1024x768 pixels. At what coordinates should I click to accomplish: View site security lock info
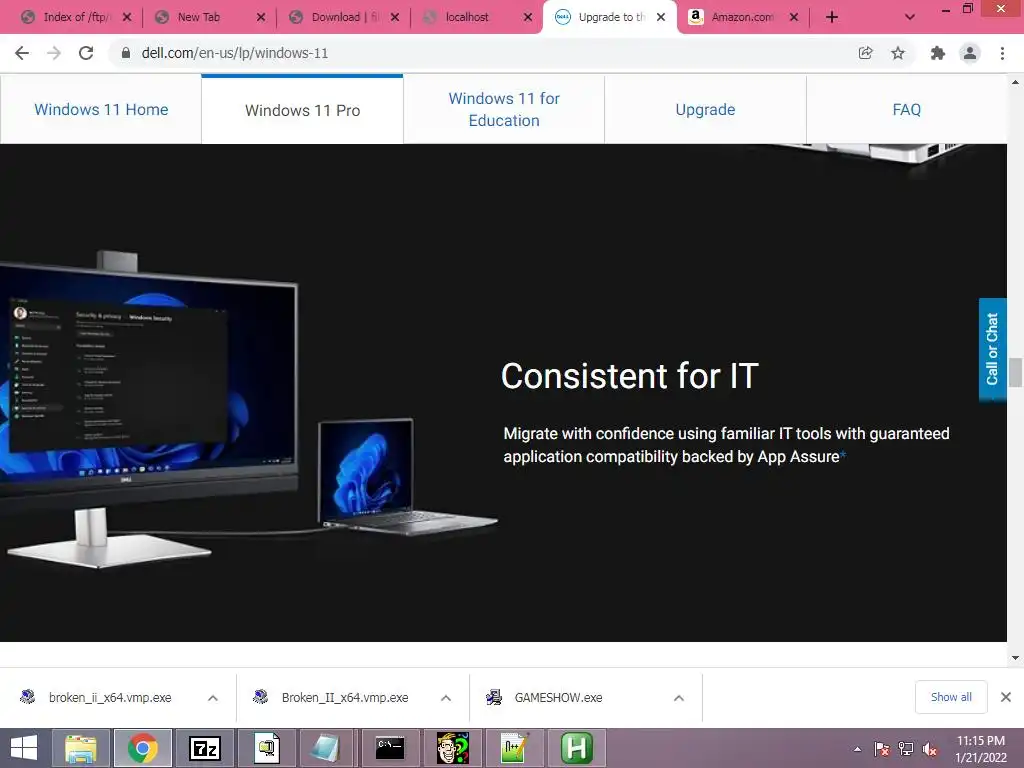click(126, 53)
